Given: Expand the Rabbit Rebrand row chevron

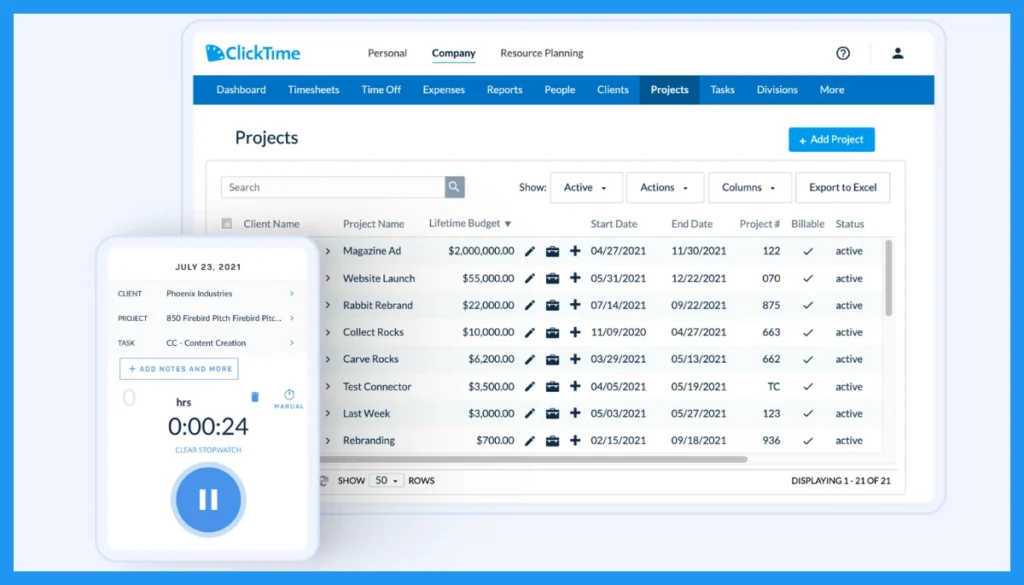Looking at the screenshot, I should click(x=328, y=306).
